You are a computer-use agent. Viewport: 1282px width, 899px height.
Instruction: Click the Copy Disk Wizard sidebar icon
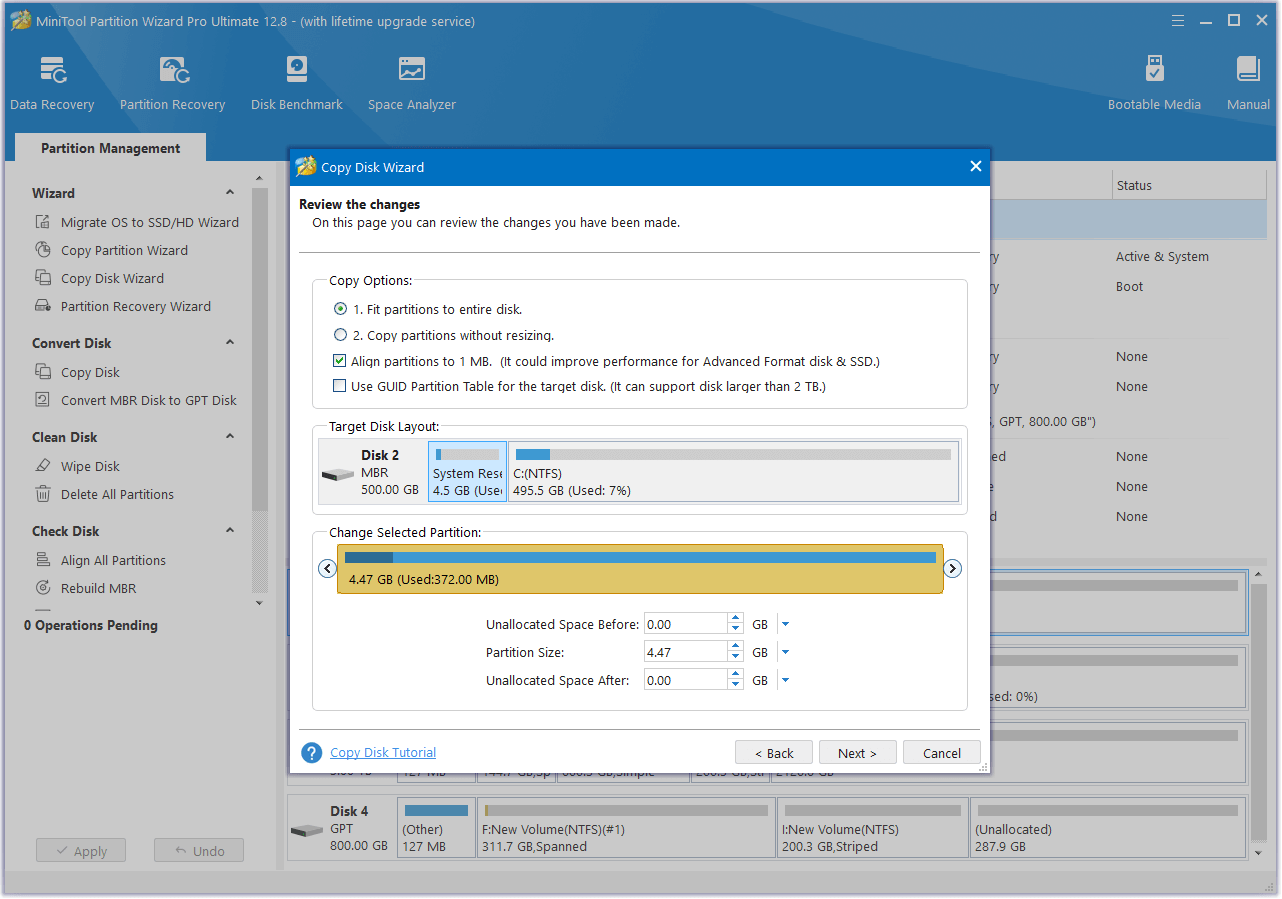[x=43, y=278]
